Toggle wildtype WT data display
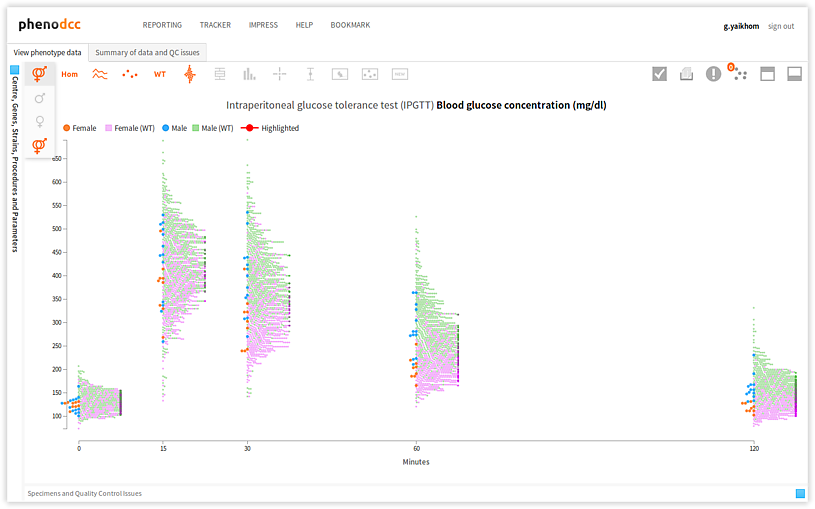This screenshot has height=509, width=815. click(x=159, y=74)
